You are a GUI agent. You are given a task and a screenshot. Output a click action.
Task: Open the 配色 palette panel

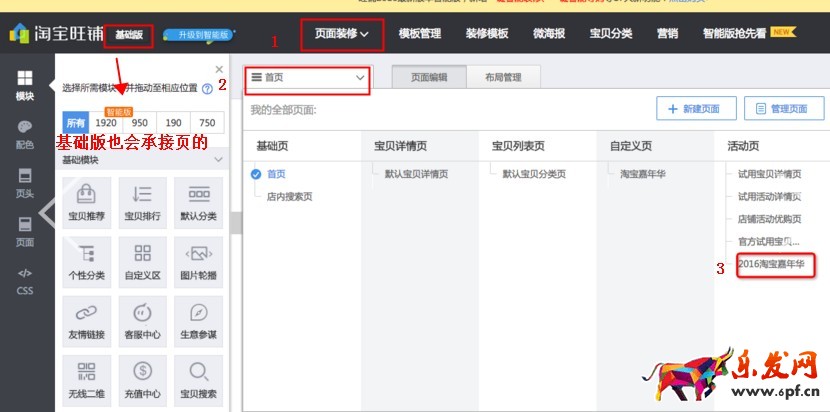25,135
